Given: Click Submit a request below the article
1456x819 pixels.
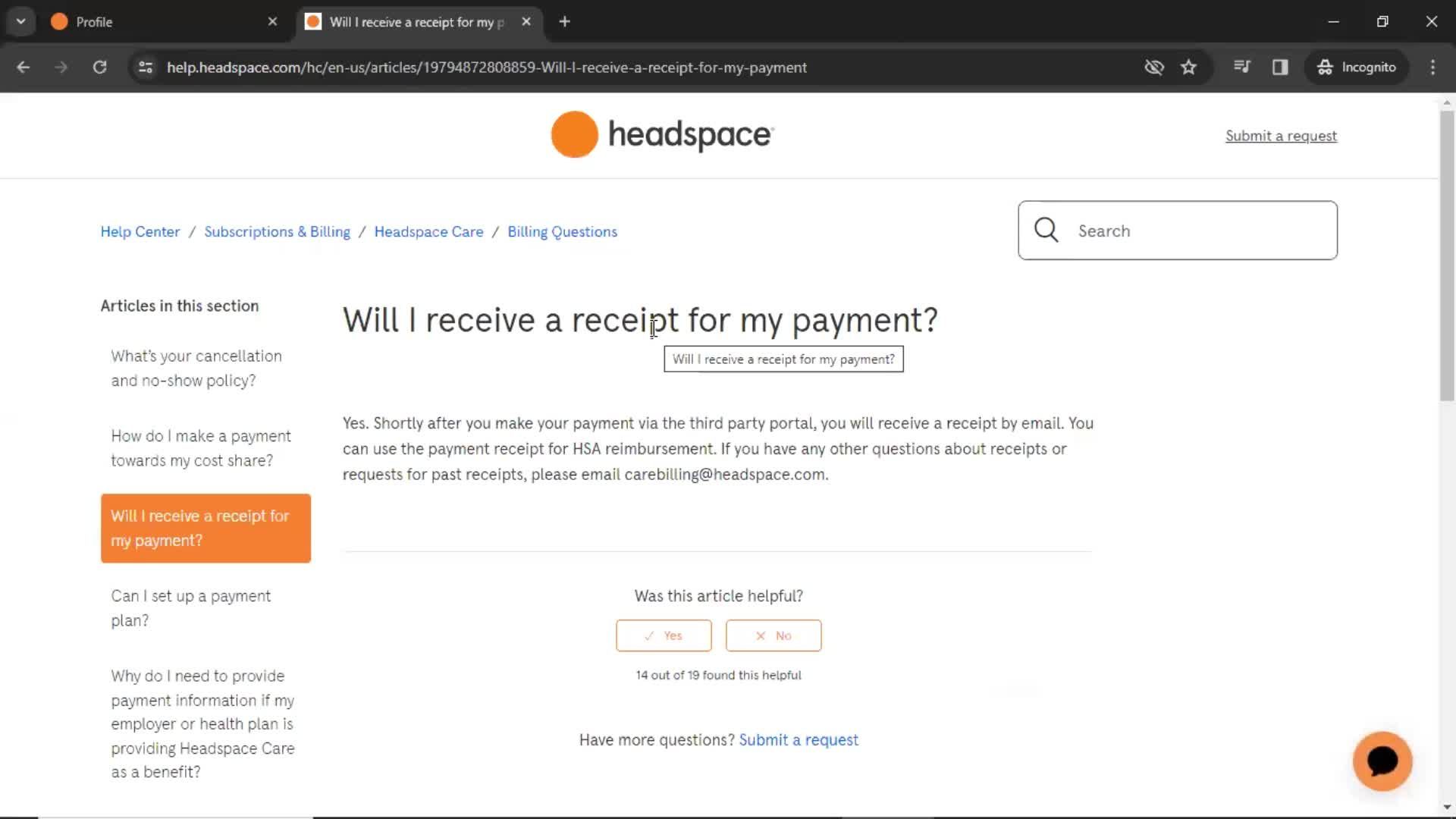Looking at the screenshot, I should pyautogui.click(x=799, y=740).
